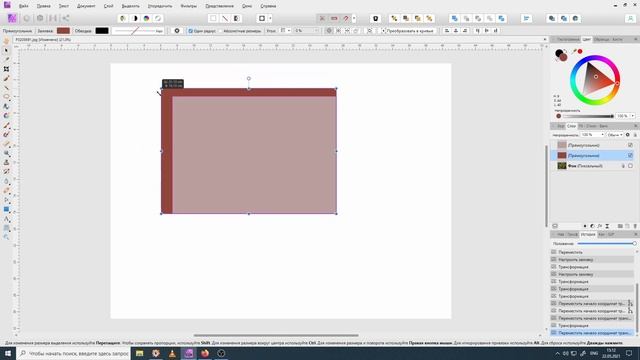Switch to the 'Кисти' panel tab
Screen dimensions: 640x360
coord(618,40)
